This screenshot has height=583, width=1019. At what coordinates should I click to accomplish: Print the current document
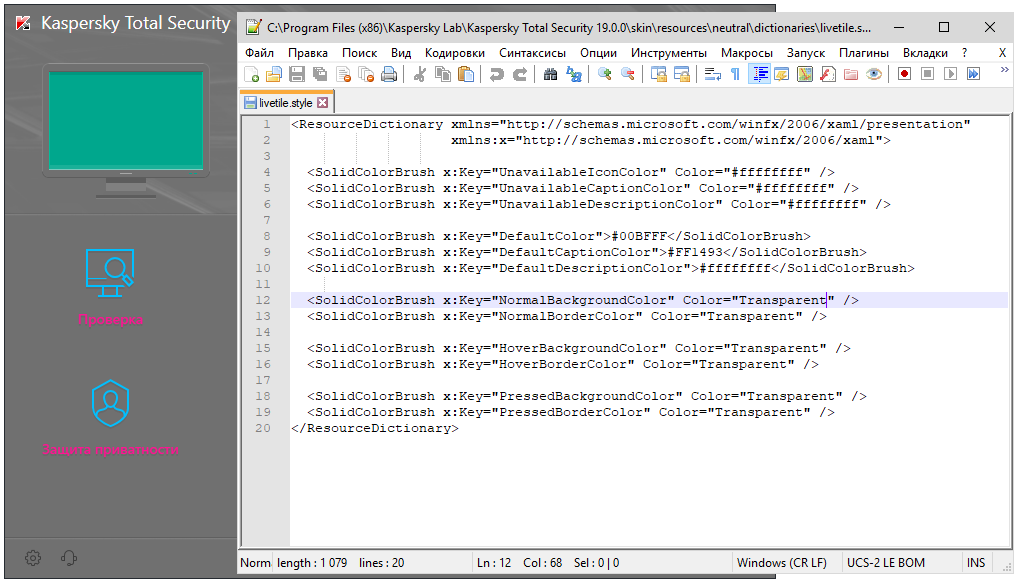pos(389,74)
